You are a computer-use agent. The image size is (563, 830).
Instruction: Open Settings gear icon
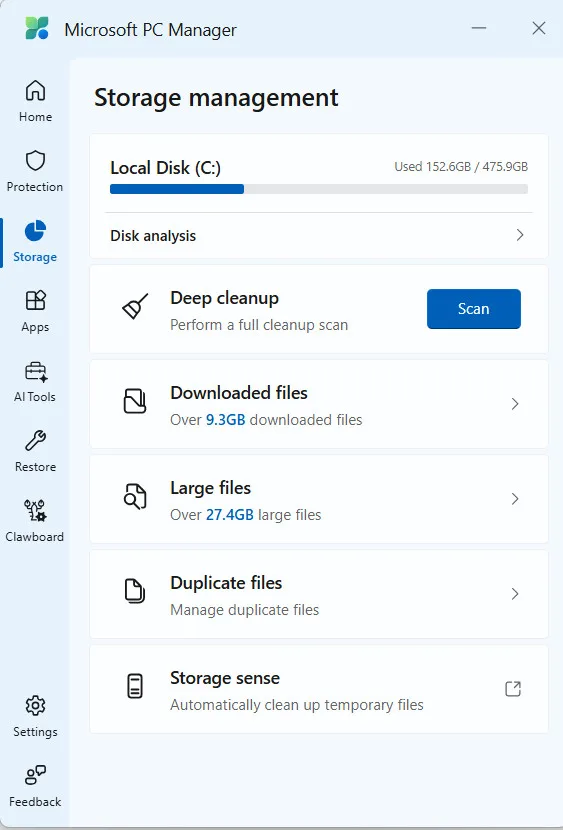point(35,705)
